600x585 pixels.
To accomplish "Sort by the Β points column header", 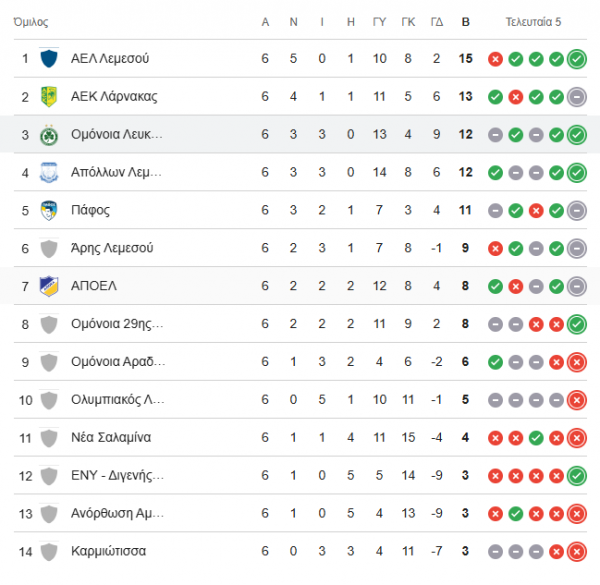I will pyautogui.click(x=465, y=22).
